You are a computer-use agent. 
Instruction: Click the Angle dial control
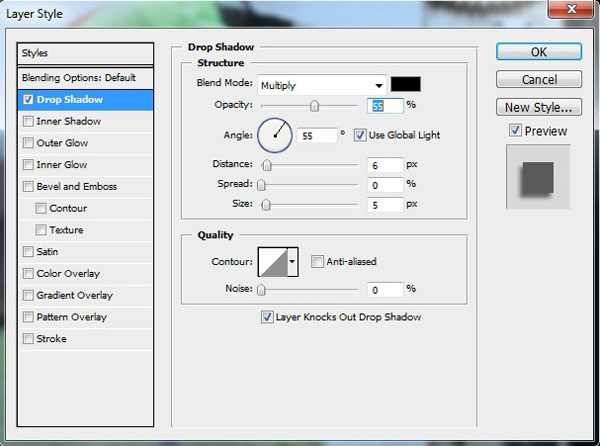pyautogui.click(x=275, y=135)
